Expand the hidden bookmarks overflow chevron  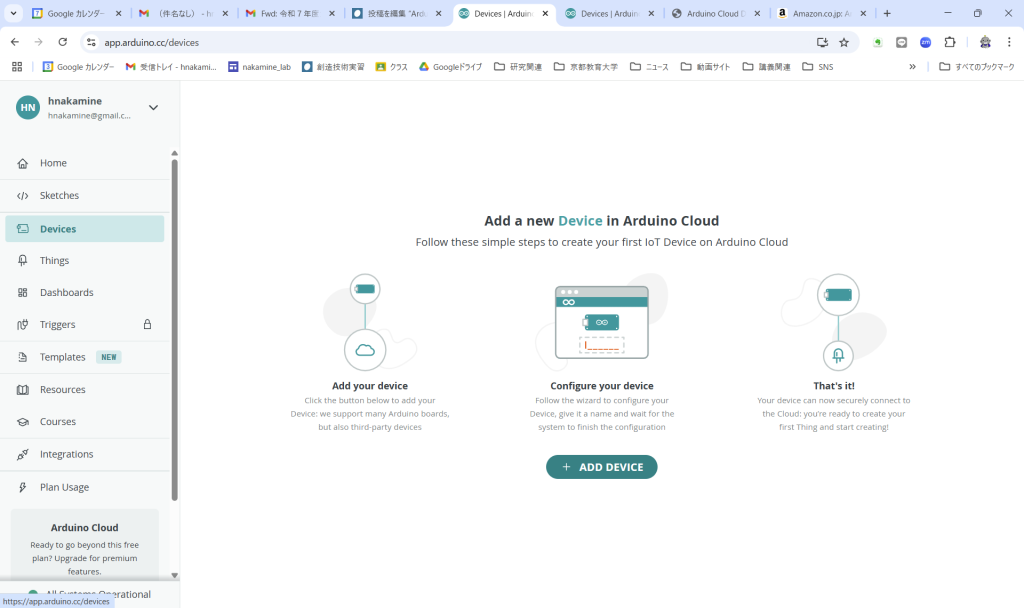coord(912,67)
